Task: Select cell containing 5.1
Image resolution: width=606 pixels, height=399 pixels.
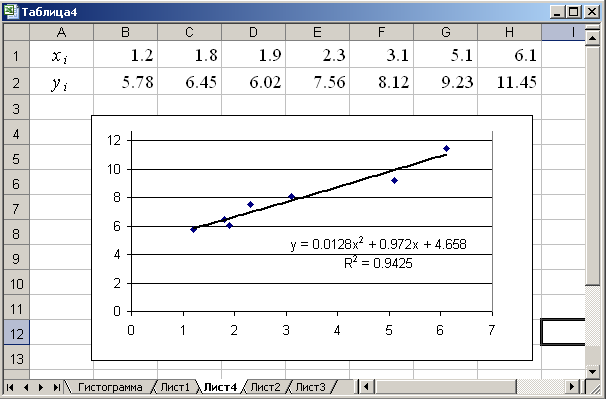Action: coord(446,55)
